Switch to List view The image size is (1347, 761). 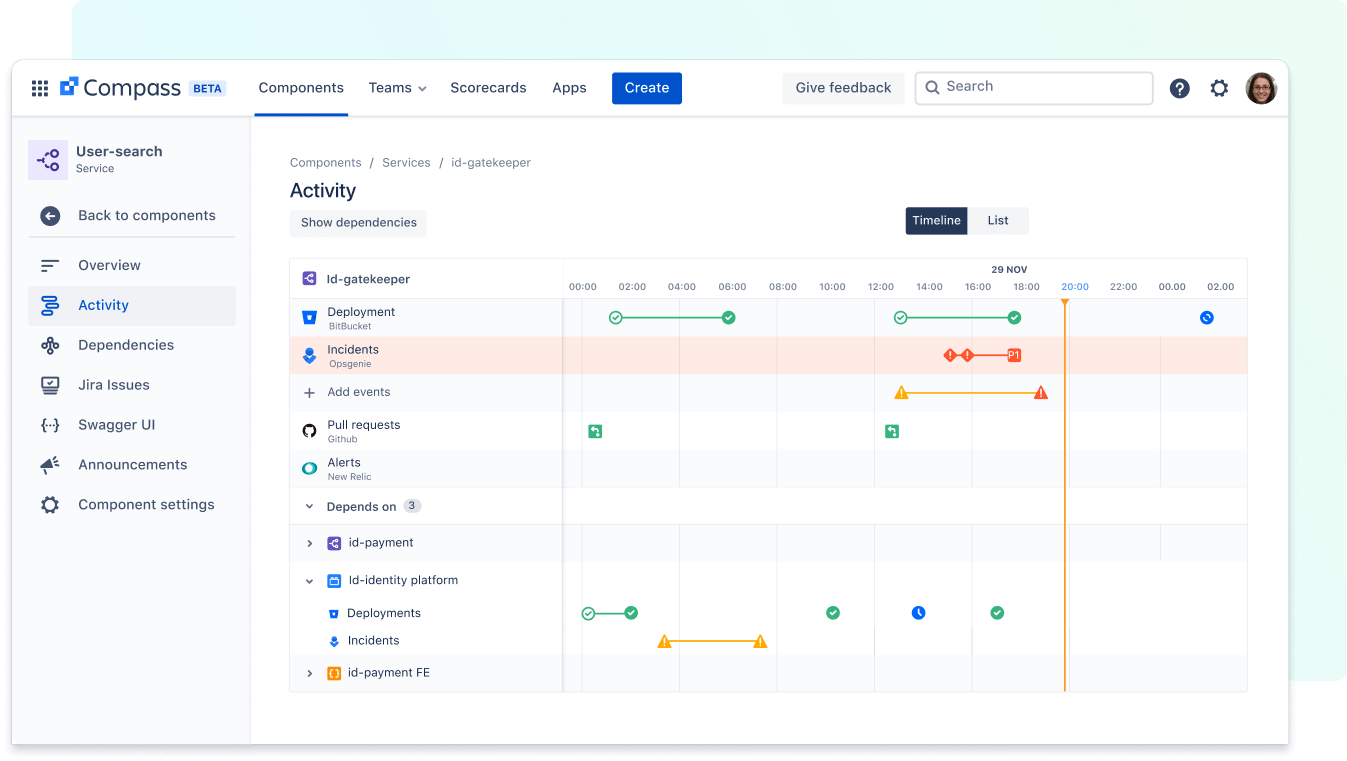[x=998, y=220]
